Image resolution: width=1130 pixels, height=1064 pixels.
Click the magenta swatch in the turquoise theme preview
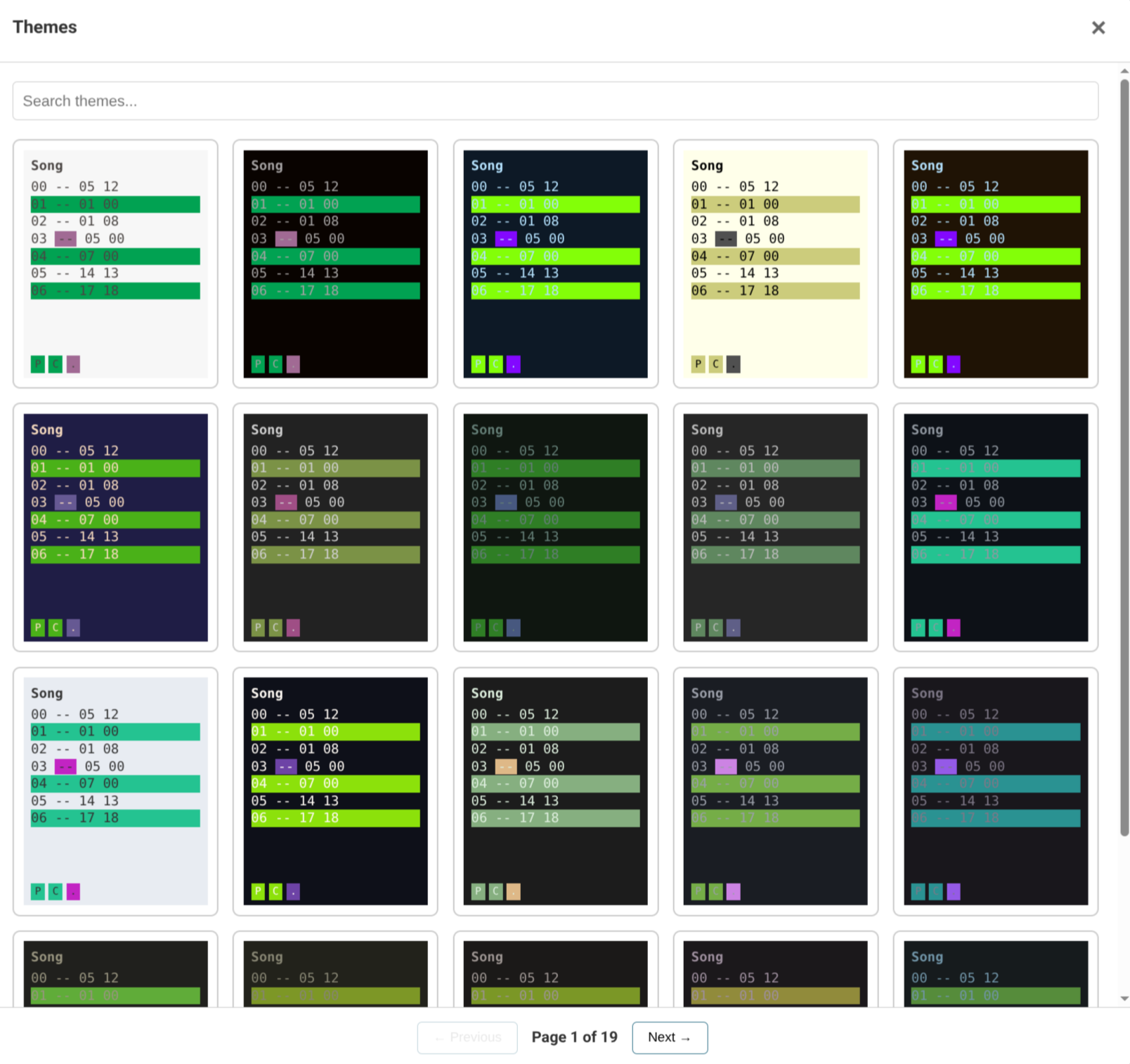pos(952,628)
